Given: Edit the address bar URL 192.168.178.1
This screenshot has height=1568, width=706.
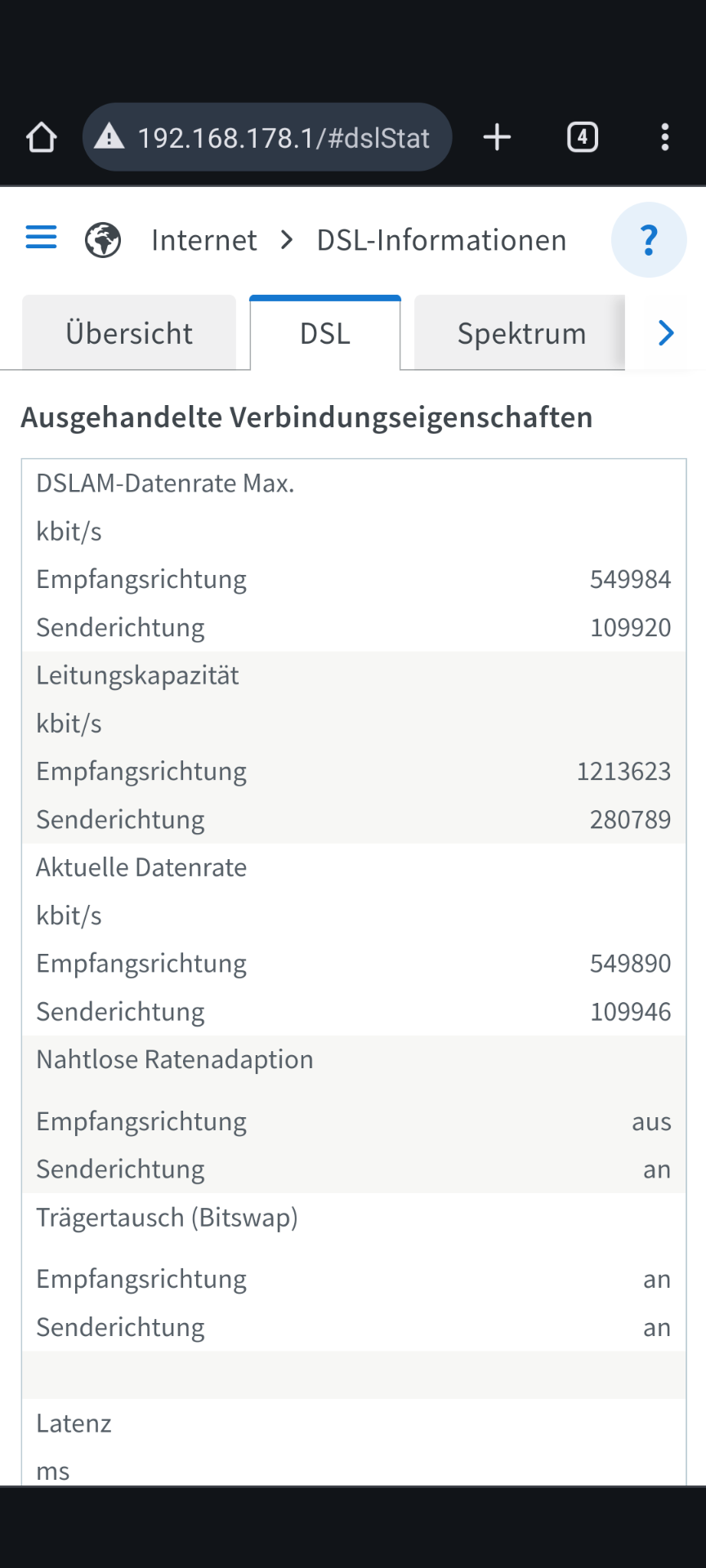Looking at the screenshot, I should tap(284, 138).
